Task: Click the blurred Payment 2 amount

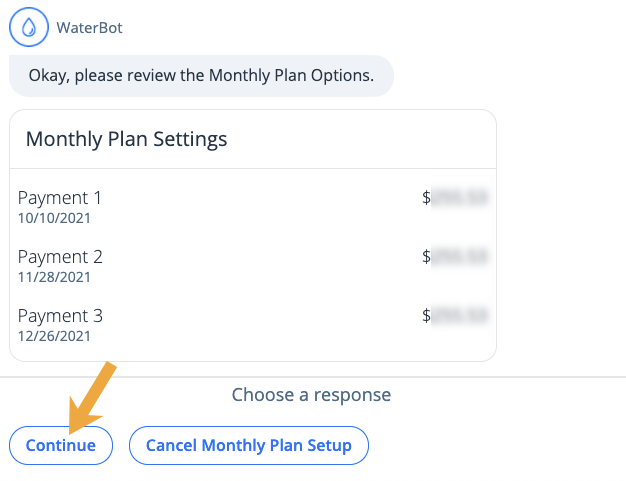Action: pyautogui.click(x=460, y=257)
